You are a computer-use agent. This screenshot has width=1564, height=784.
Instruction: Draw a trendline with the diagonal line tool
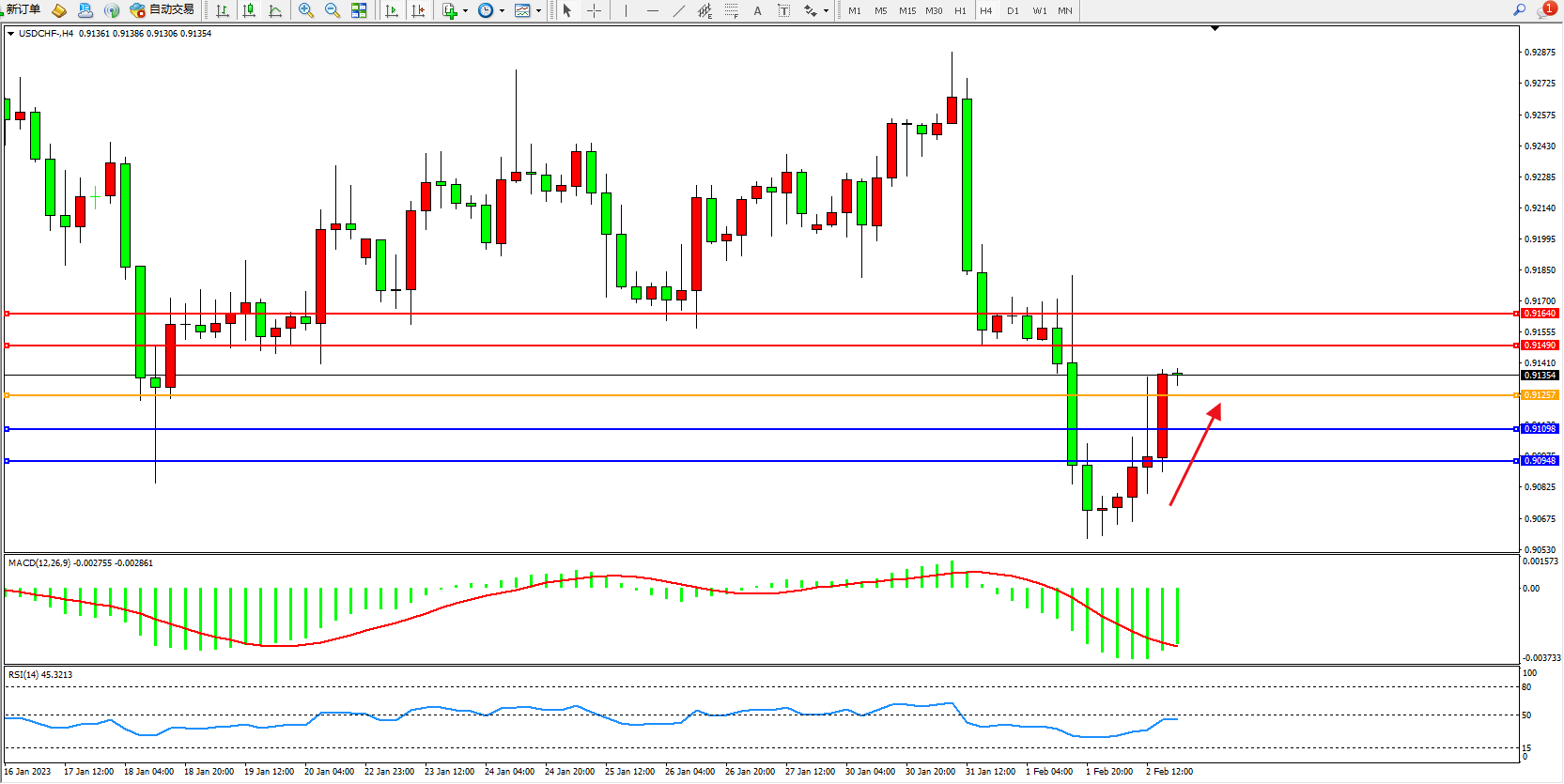[679, 10]
